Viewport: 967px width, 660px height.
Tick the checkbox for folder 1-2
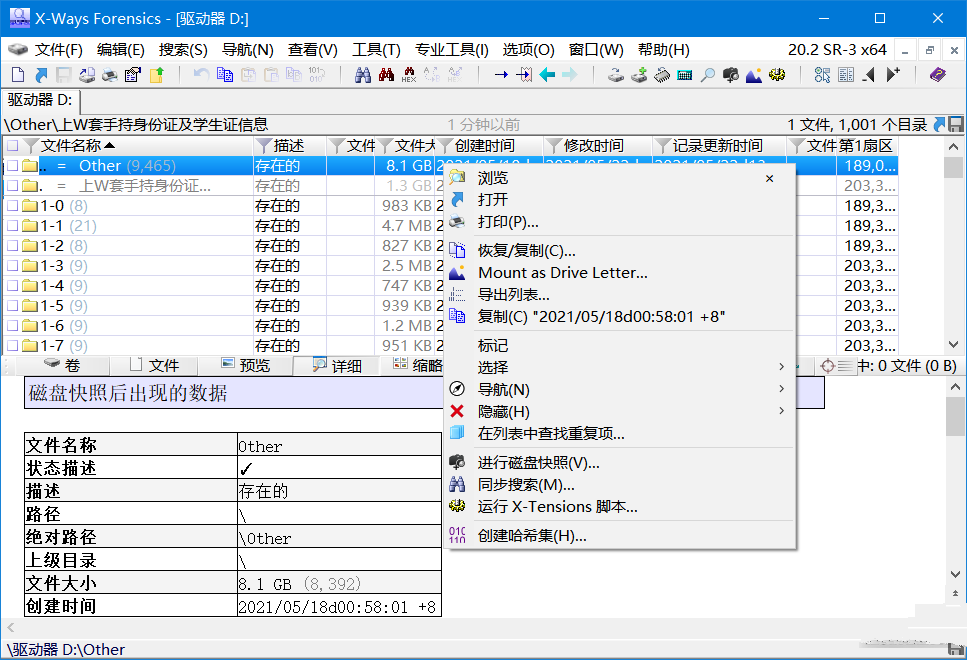point(12,245)
